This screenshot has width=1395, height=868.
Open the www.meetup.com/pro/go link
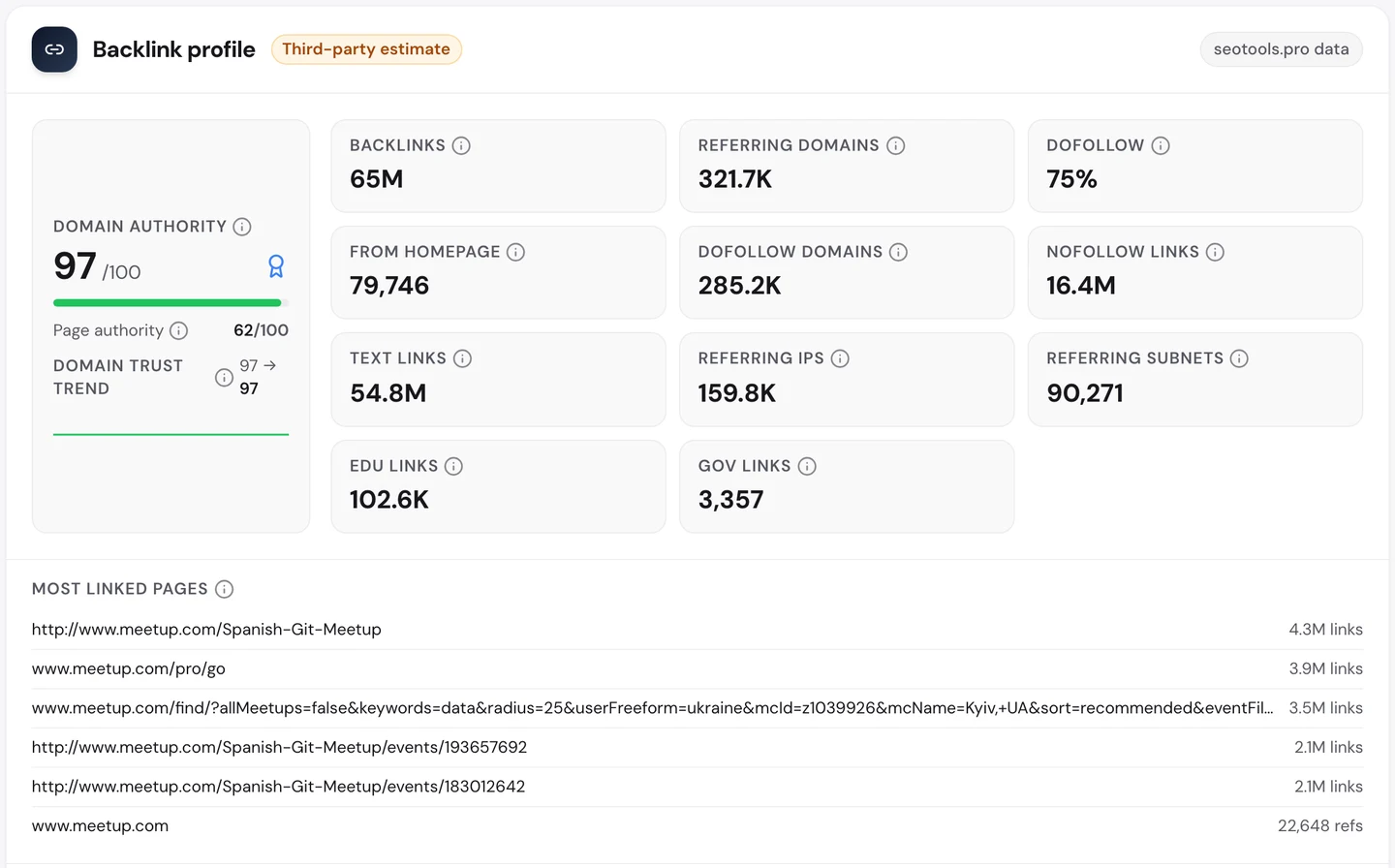(x=129, y=668)
